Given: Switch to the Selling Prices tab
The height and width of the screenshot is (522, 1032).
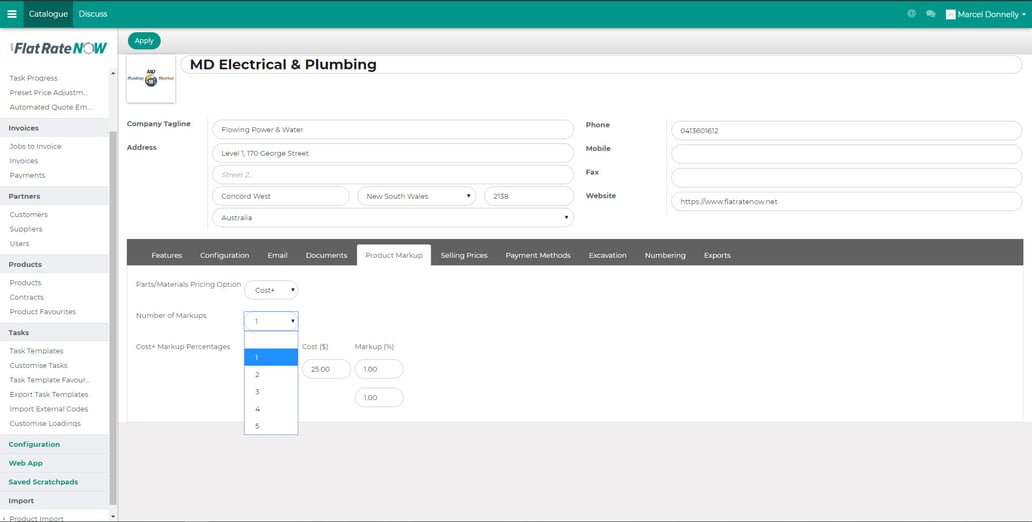Looking at the screenshot, I should pyautogui.click(x=464, y=255).
